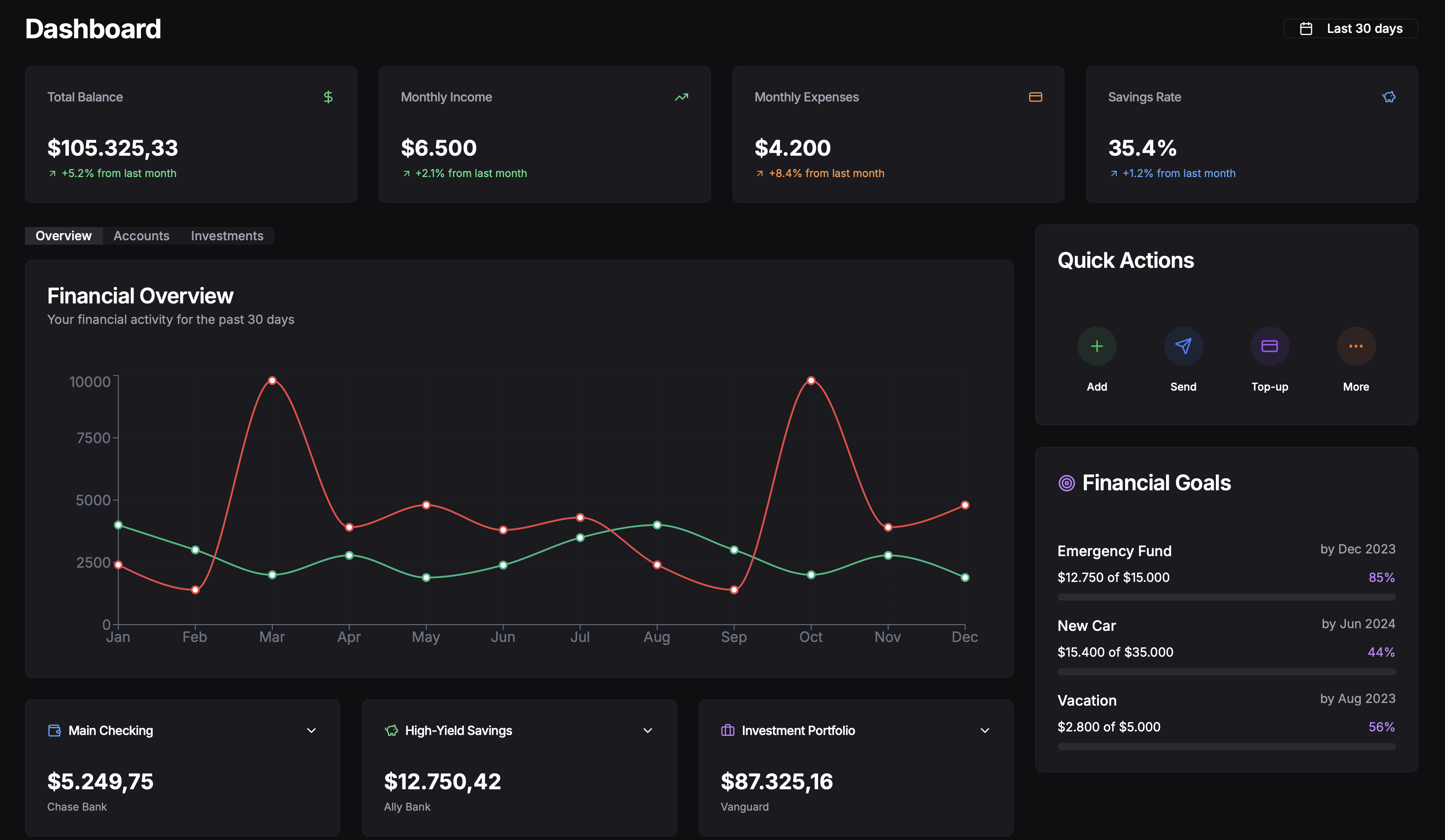The height and width of the screenshot is (840, 1445).
Task: Select the Overview tab
Action: click(63, 236)
